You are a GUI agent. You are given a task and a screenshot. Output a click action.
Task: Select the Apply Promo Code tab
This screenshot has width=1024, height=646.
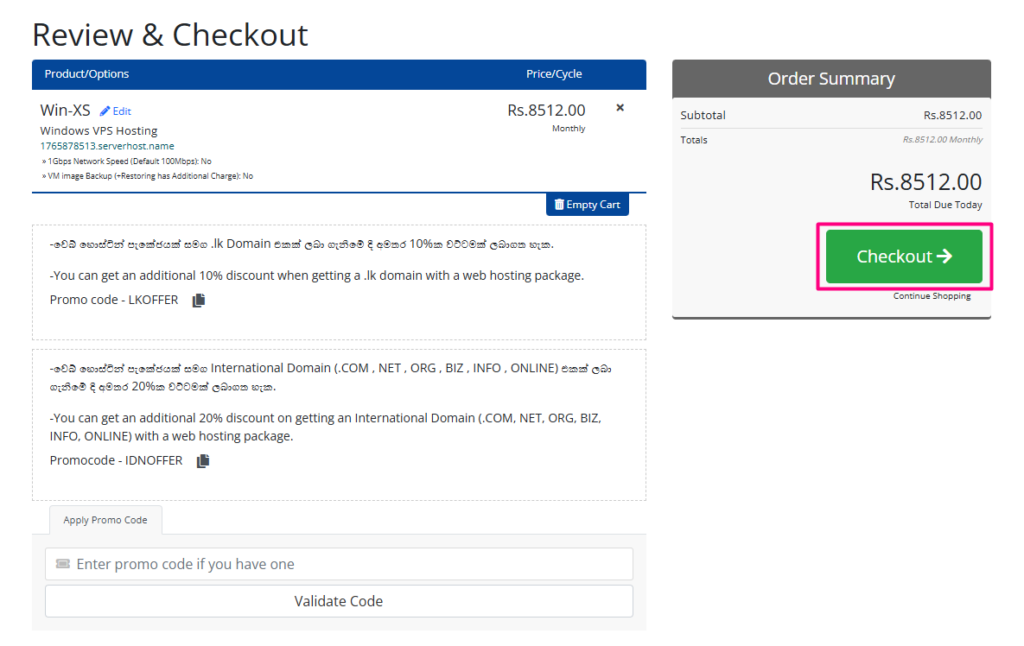coord(105,520)
